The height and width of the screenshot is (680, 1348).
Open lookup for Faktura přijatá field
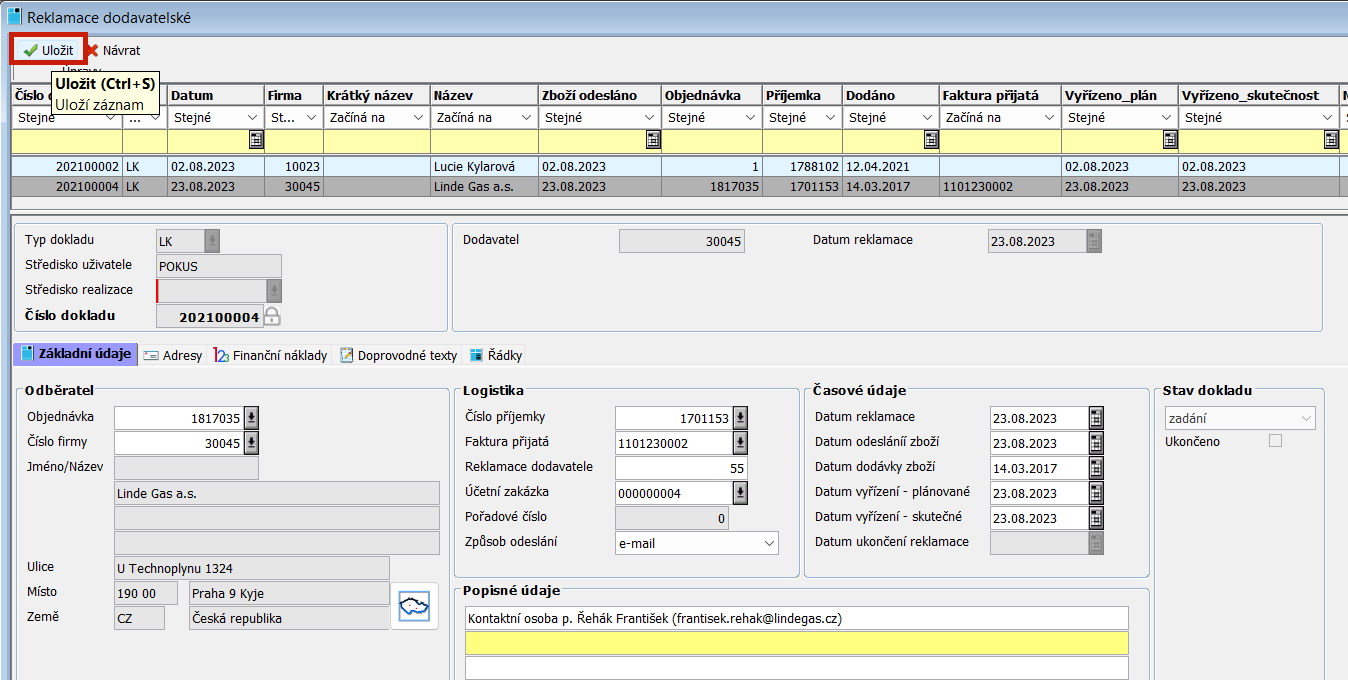point(740,443)
